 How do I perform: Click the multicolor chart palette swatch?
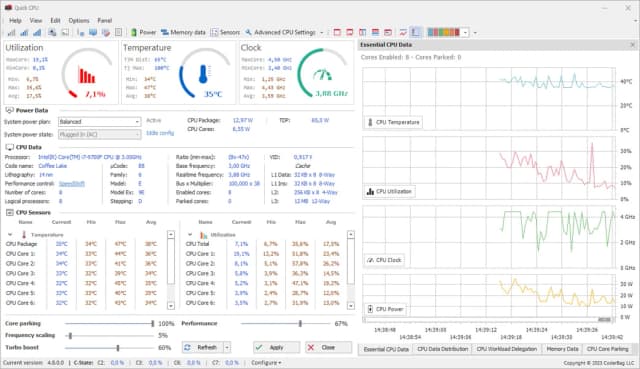pyautogui.click(x=444, y=32)
